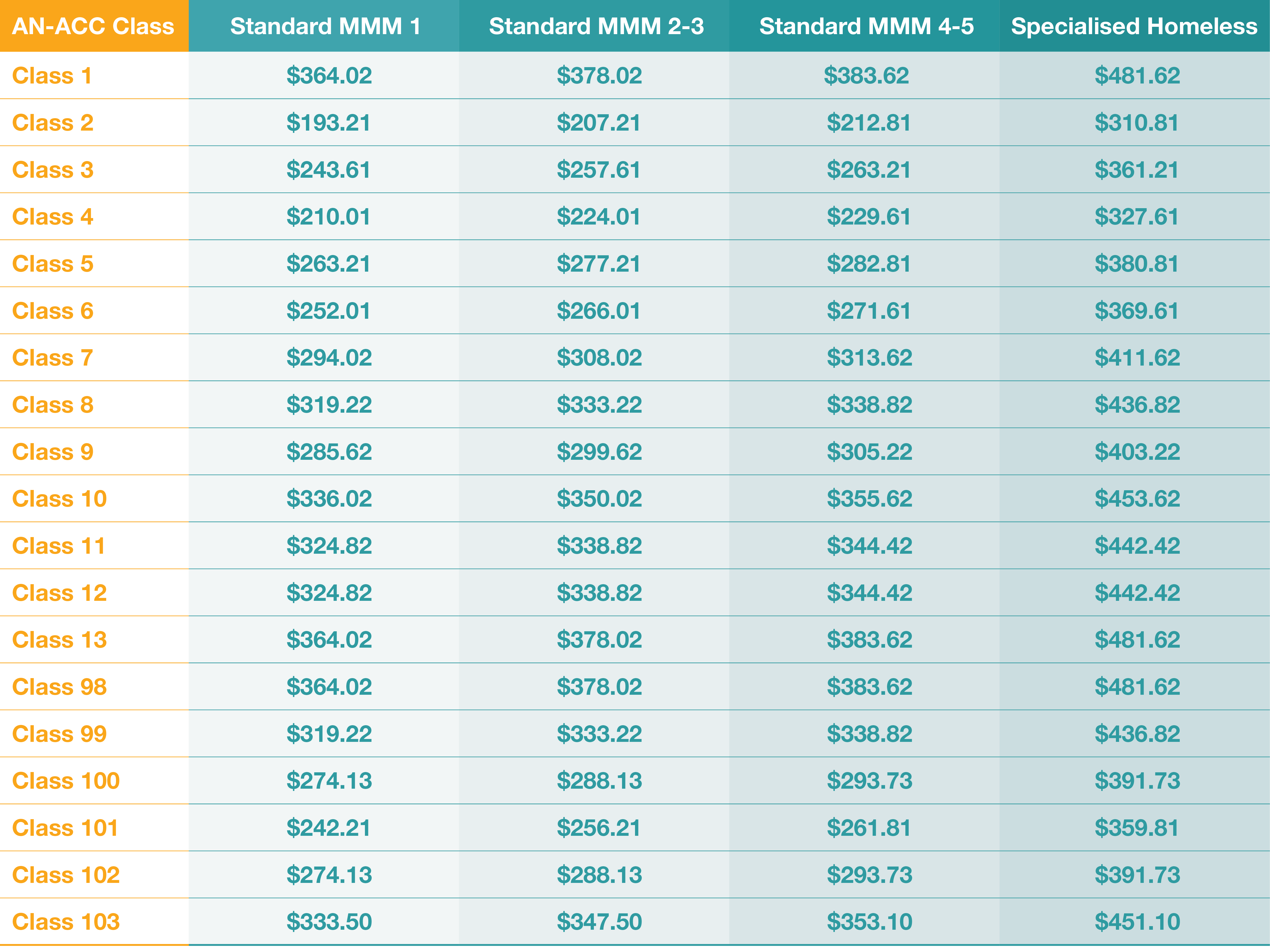Select the "Class 99" row label
The image size is (1270, 952).
[x=60, y=734]
